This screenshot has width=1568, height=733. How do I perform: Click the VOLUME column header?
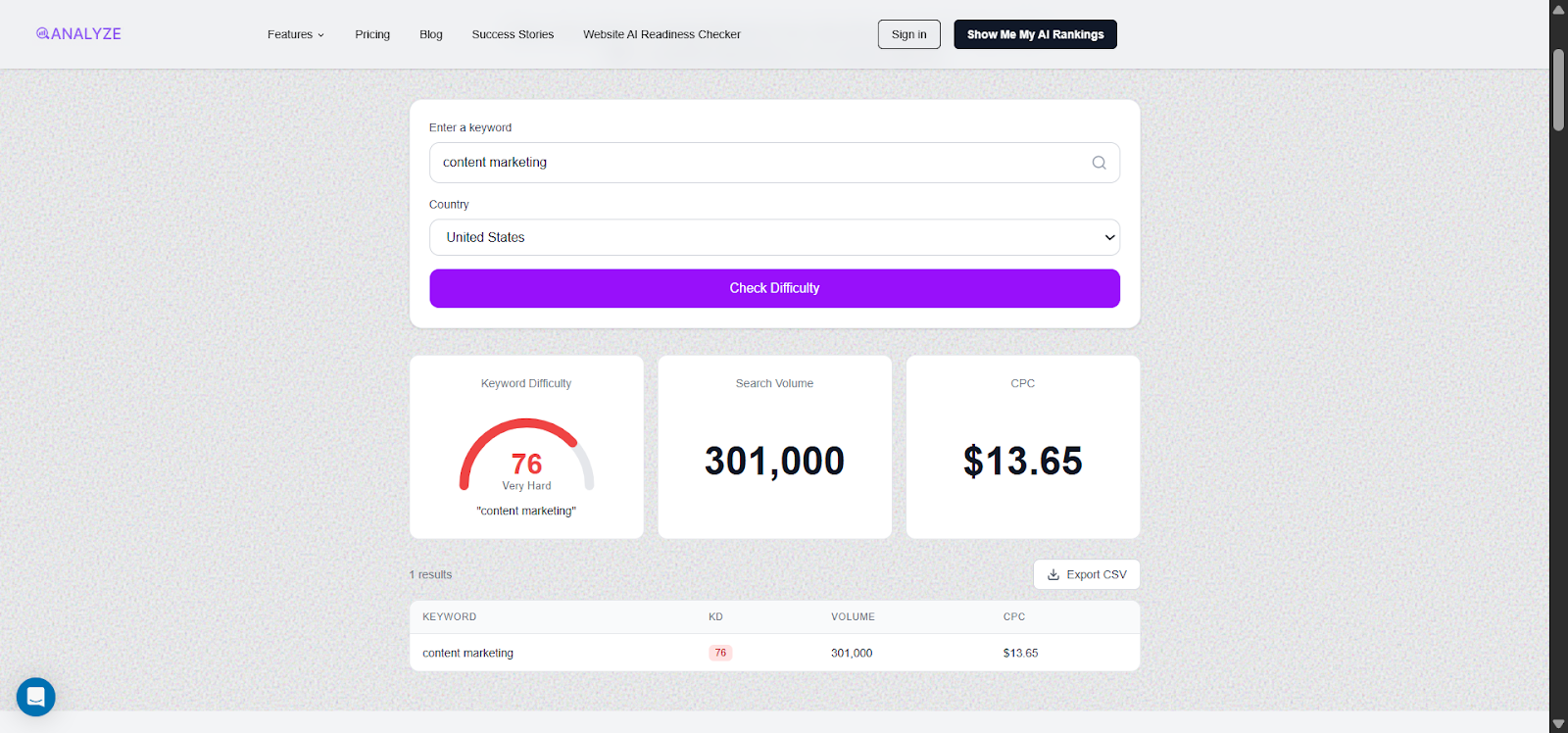[x=853, y=616]
